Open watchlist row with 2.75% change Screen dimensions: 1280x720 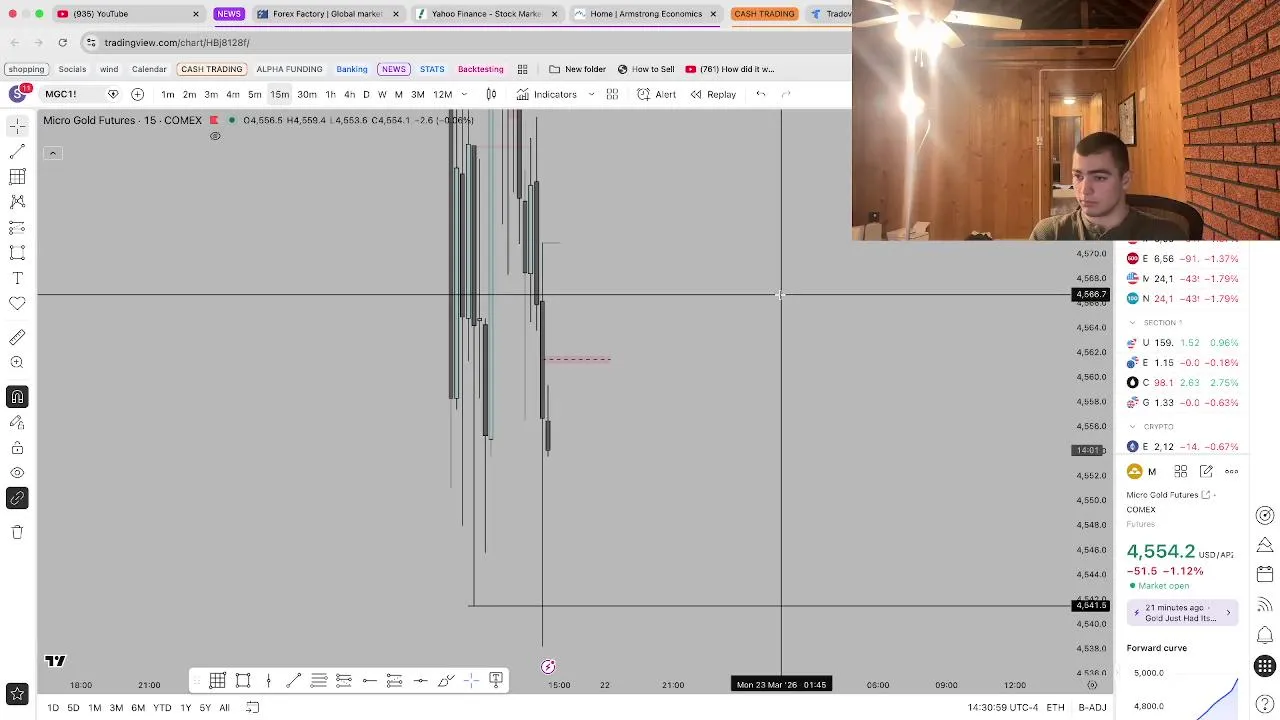coord(1184,383)
